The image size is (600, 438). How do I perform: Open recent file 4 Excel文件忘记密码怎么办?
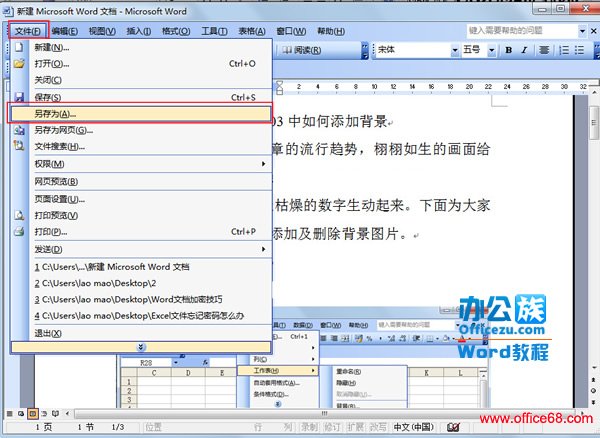tap(141, 316)
